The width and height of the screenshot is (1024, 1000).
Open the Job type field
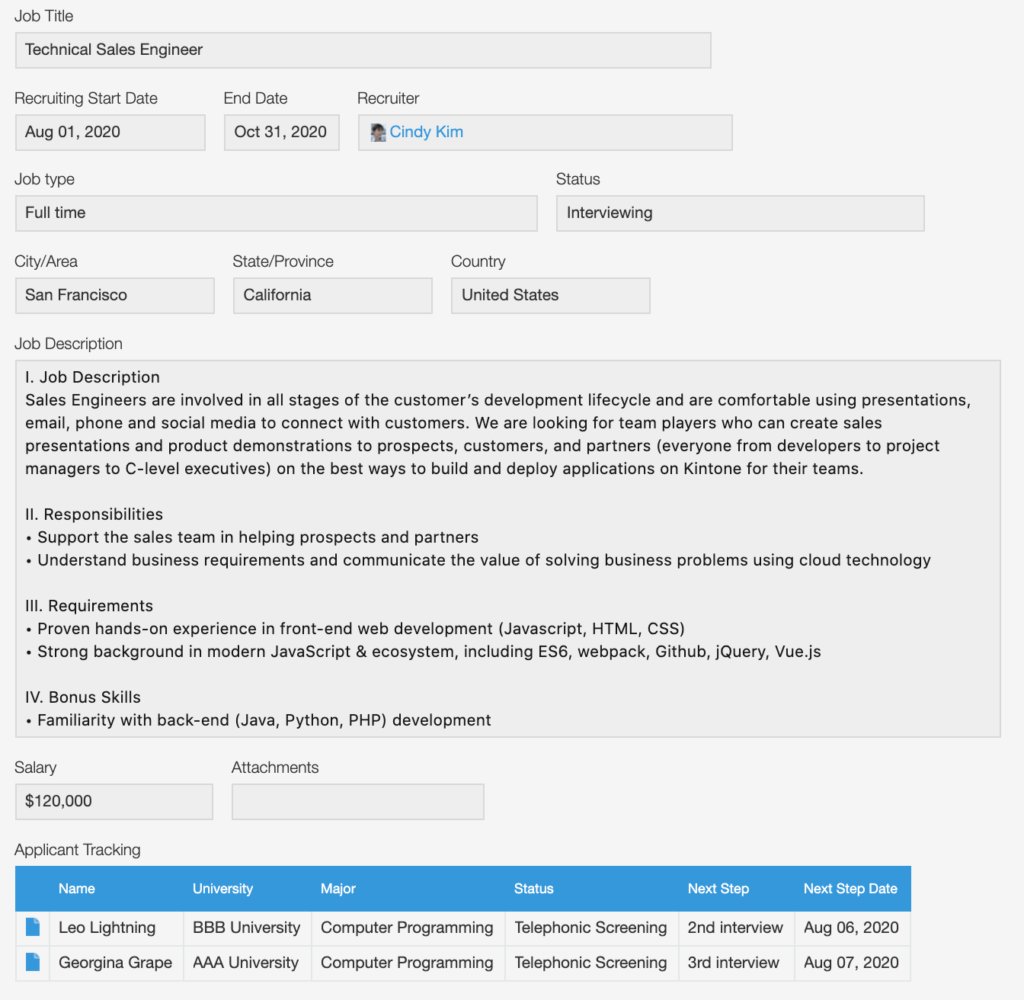click(x=276, y=213)
